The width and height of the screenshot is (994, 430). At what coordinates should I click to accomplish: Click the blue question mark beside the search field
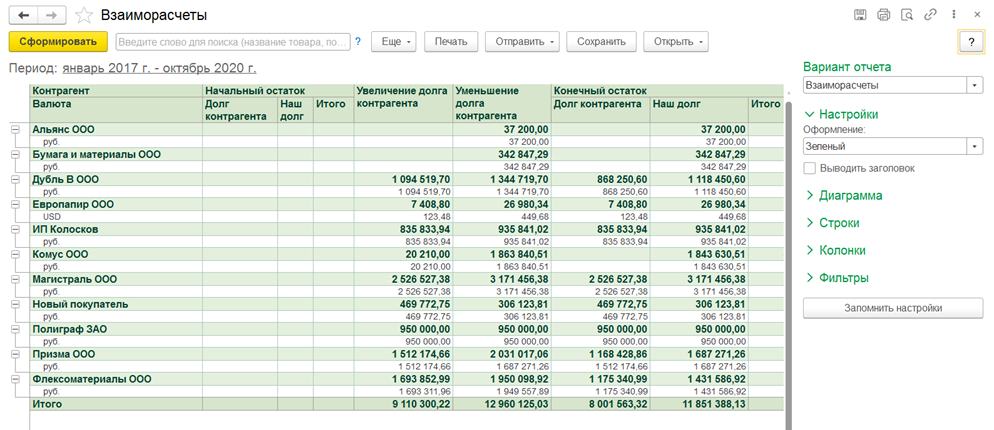tap(358, 42)
